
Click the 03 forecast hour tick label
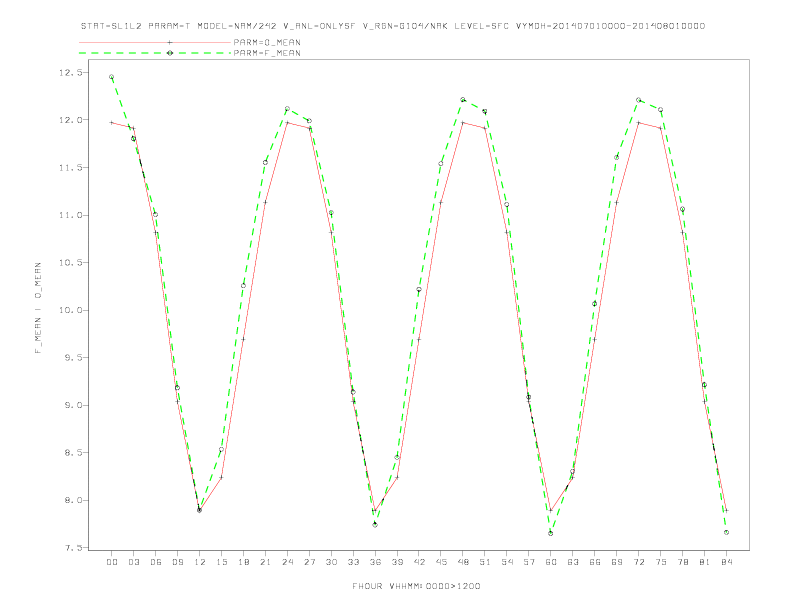tap(133, 562)
